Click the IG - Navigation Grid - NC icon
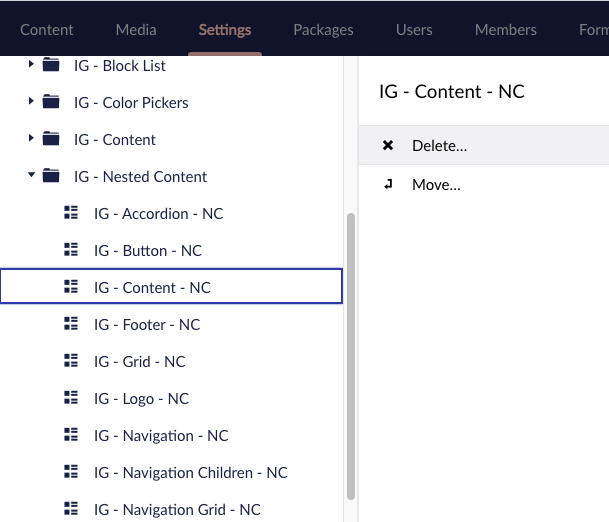The width and height of the screenshot is (609, 522). coord(71,508)
